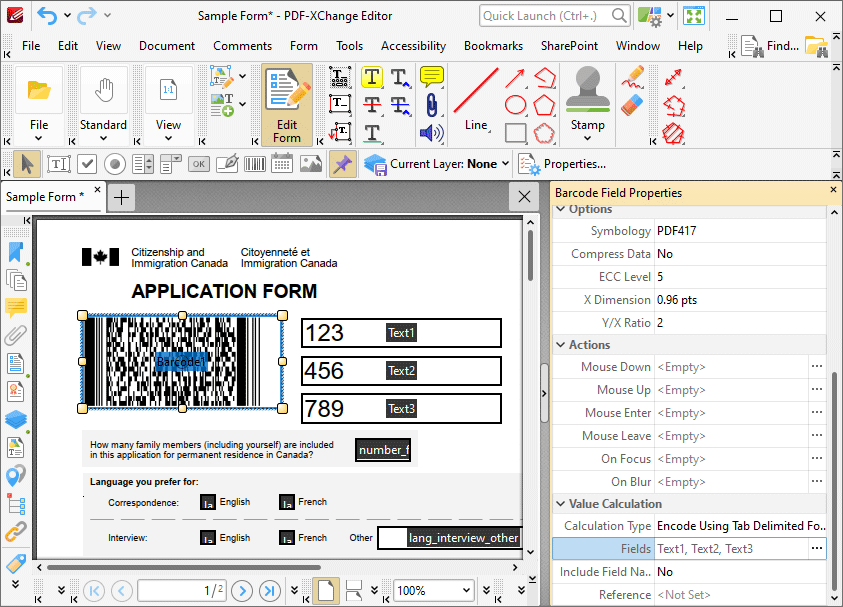Pick the Highlight Text tool
Screen dimensions: 843x607
(372, 77)
